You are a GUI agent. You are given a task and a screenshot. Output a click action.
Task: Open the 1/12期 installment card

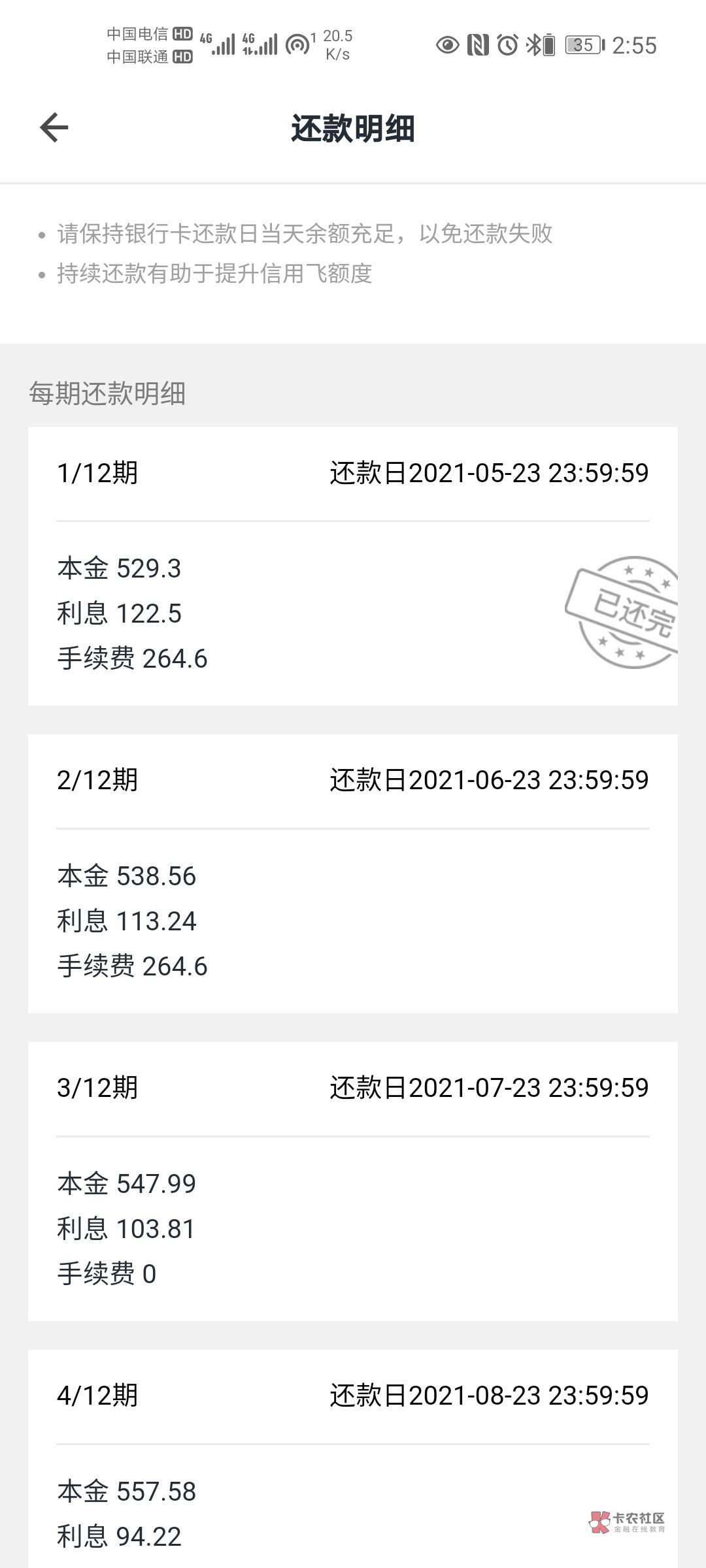pos(353,566)
